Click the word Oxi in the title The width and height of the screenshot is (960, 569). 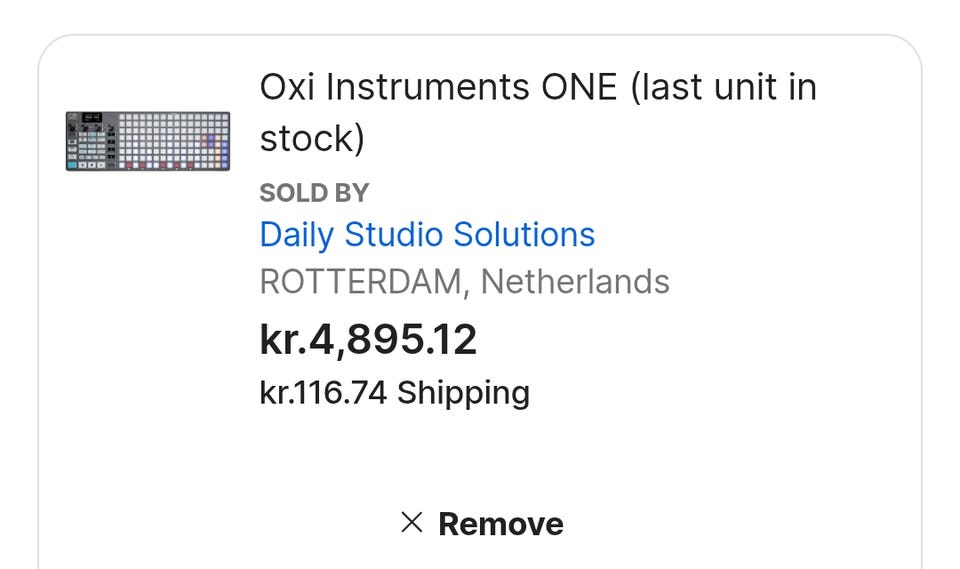click(x=287, y=88)
